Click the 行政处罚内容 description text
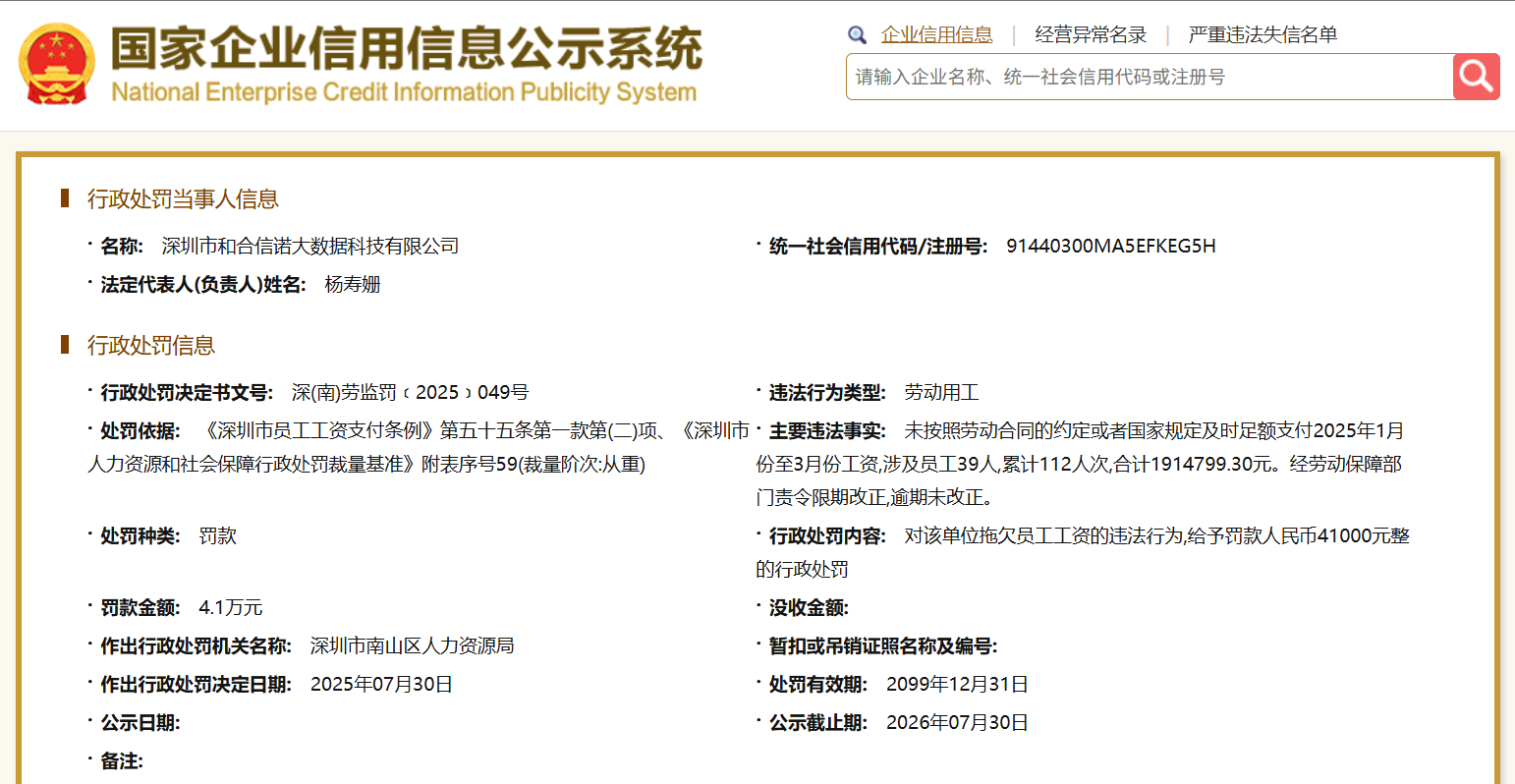The height and width of the screenshot is (784, 1515). point(1083,552)
